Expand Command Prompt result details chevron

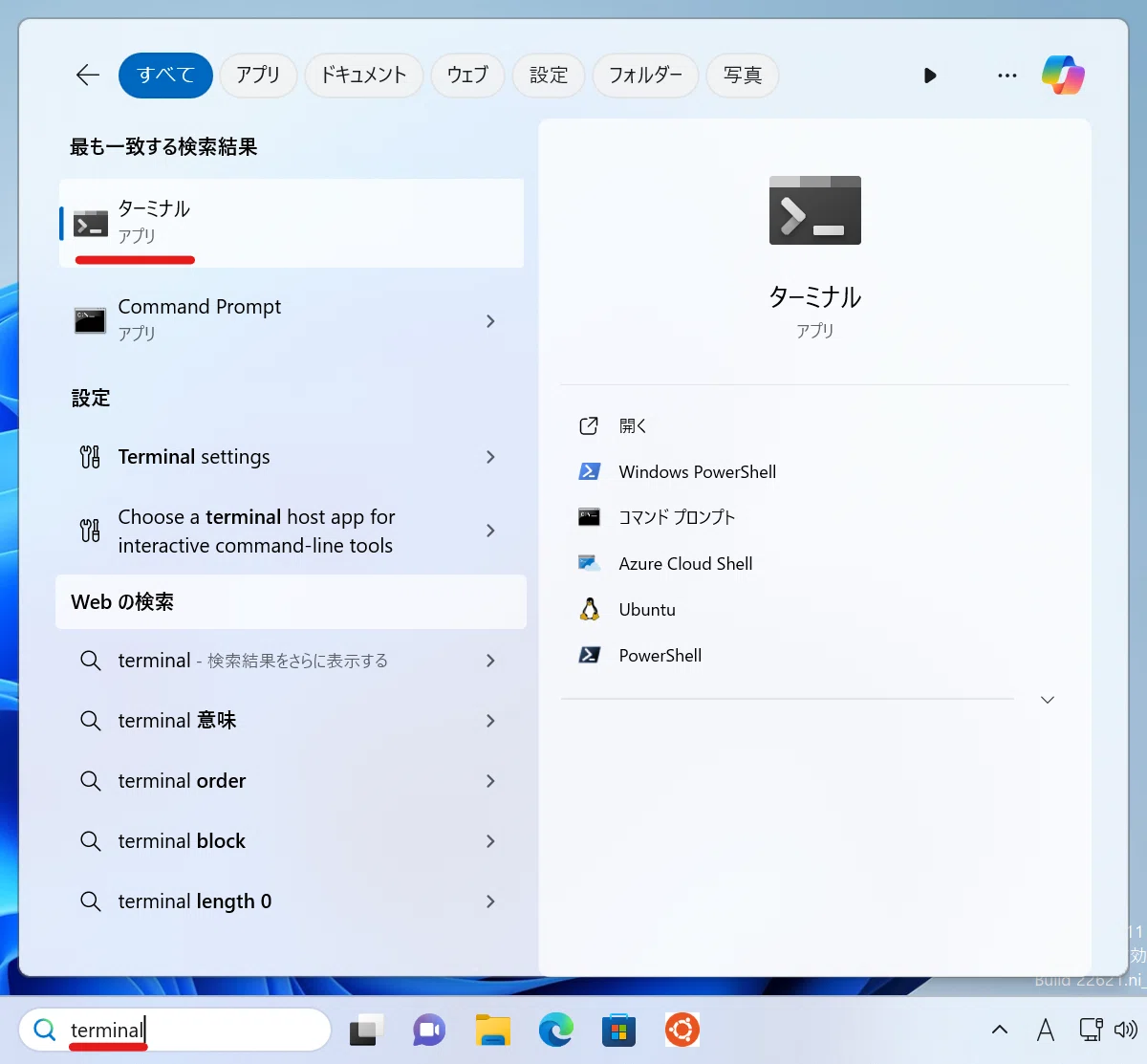click(x=490, y=321)
